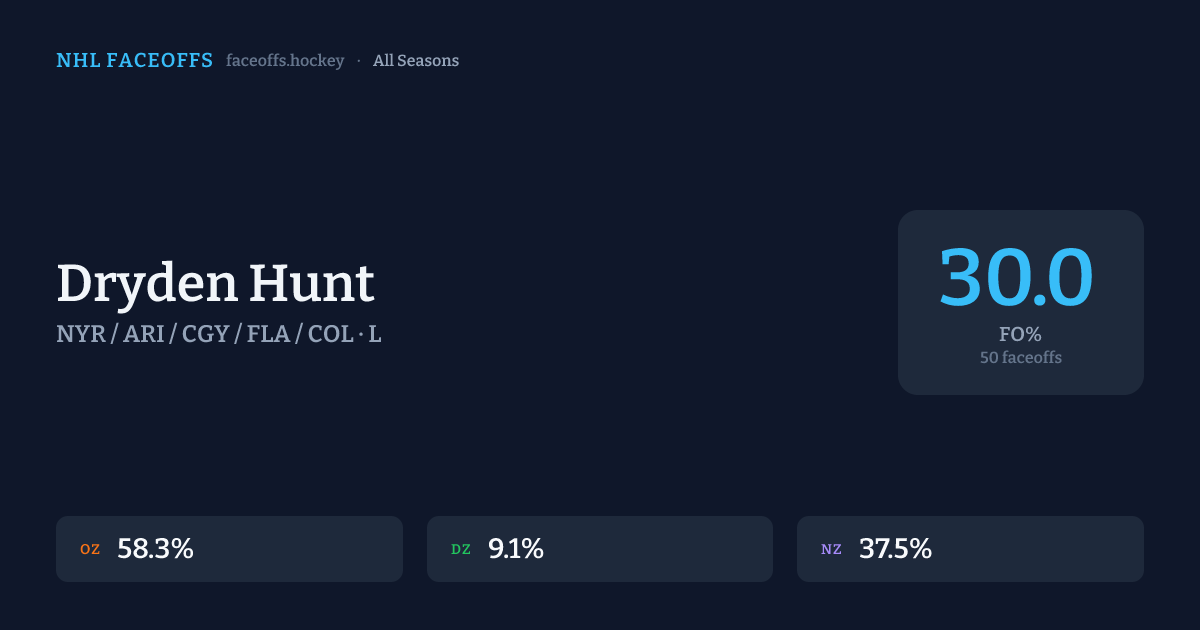This screenshot has height=630, width=1200.
Task: Click the separator dot before All Seasons
Action: click(x=359, y=61)
